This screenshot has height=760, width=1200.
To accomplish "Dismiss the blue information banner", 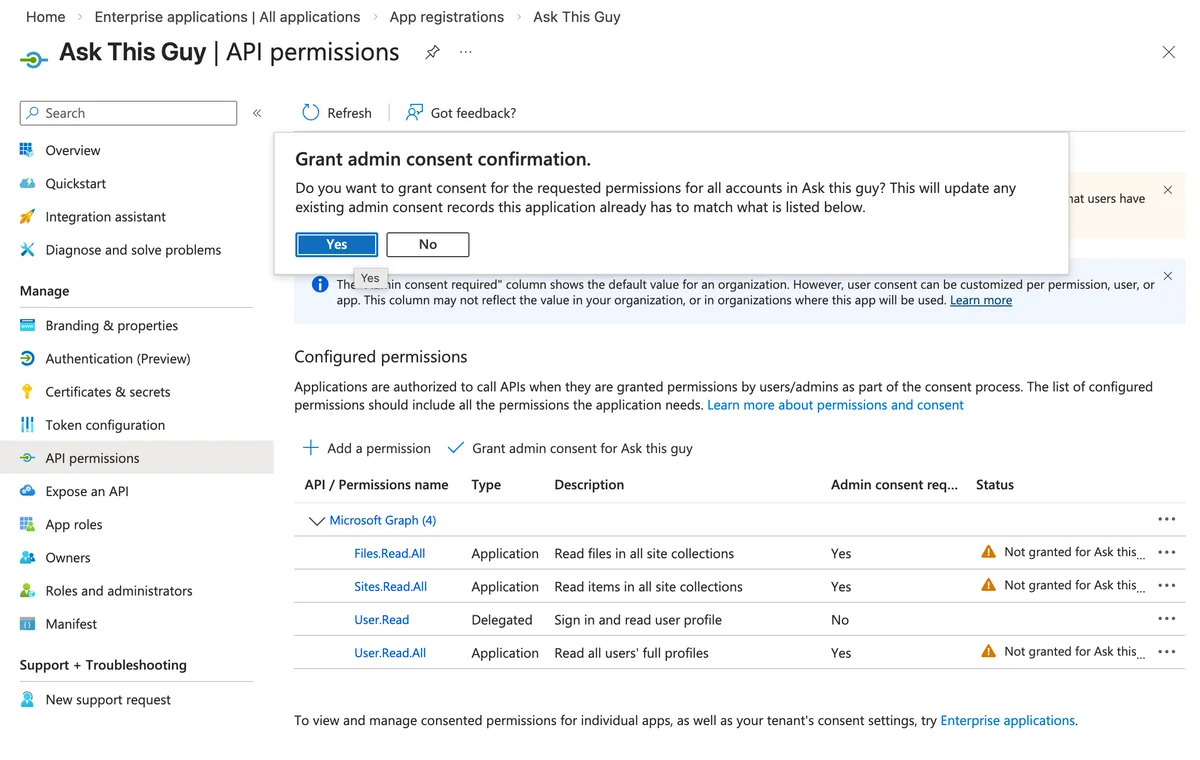I will coord(1168,276).
